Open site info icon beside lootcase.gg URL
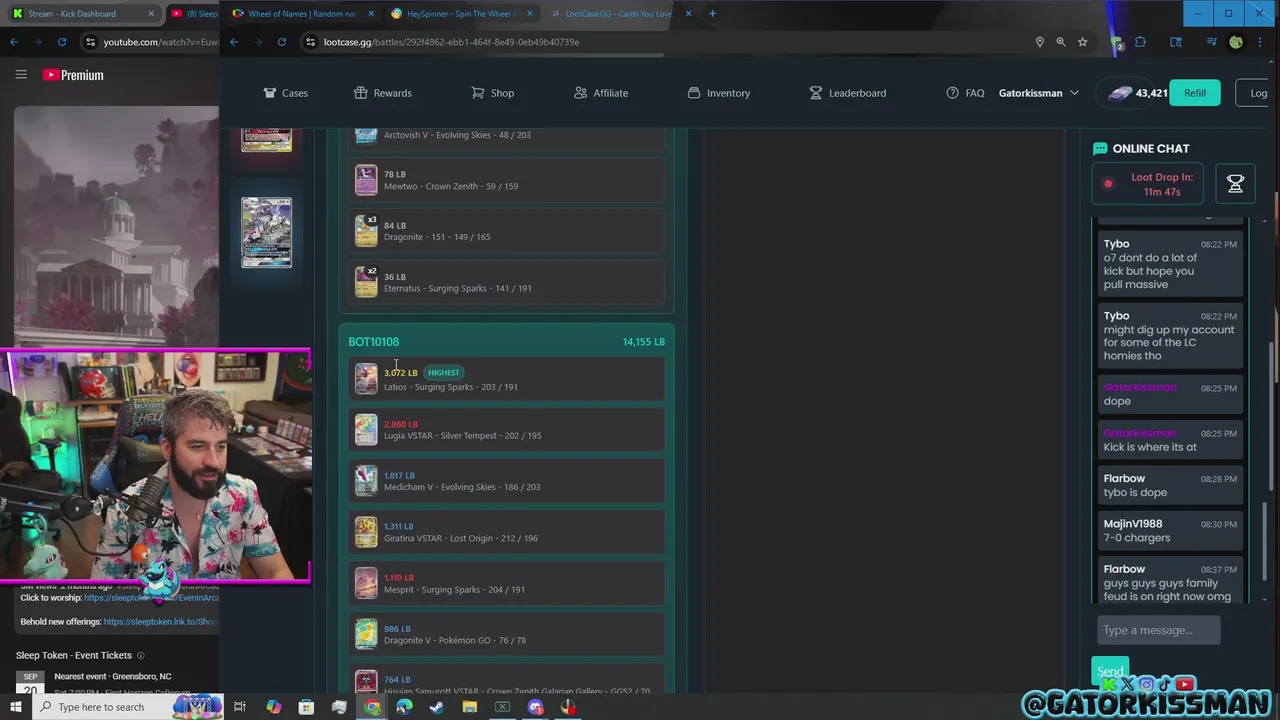The image size is (1280, 720). (311, 42)
